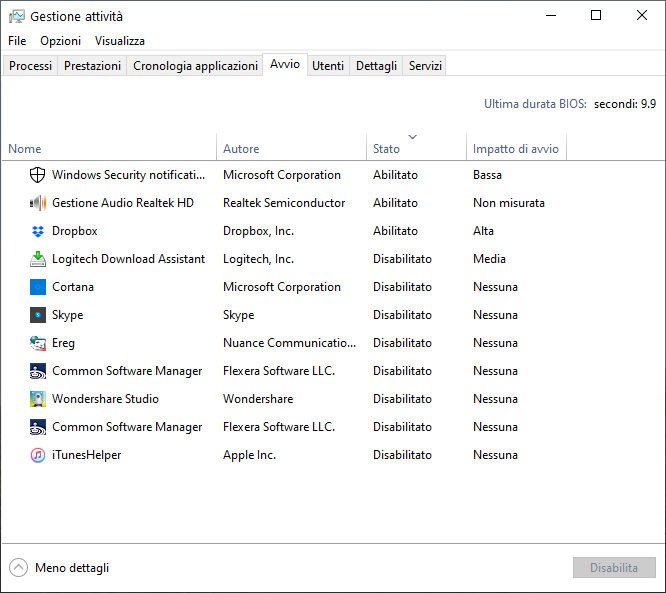Click Disabilitato status in Cortana row
This screenshot has height=593, width=666.
coord(402,287)
